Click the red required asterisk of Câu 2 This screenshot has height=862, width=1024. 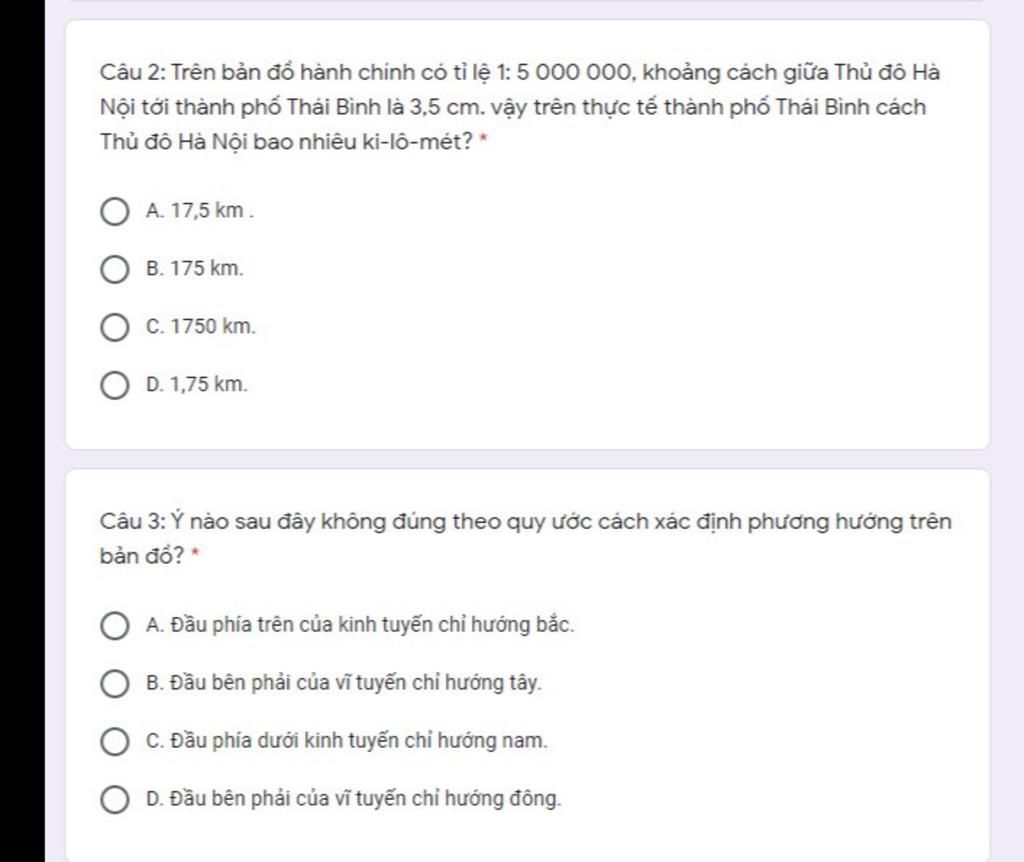click(484, 139)
